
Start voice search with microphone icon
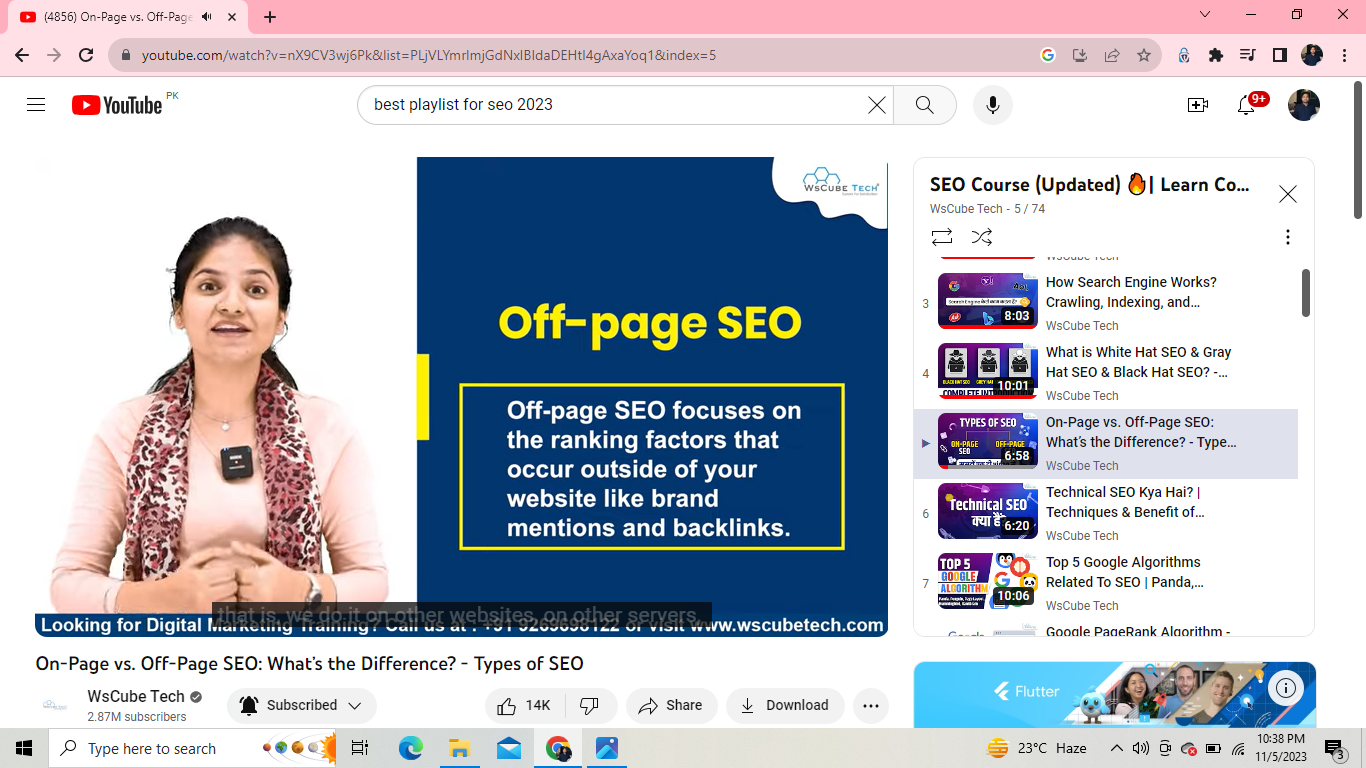click(992, 105)
